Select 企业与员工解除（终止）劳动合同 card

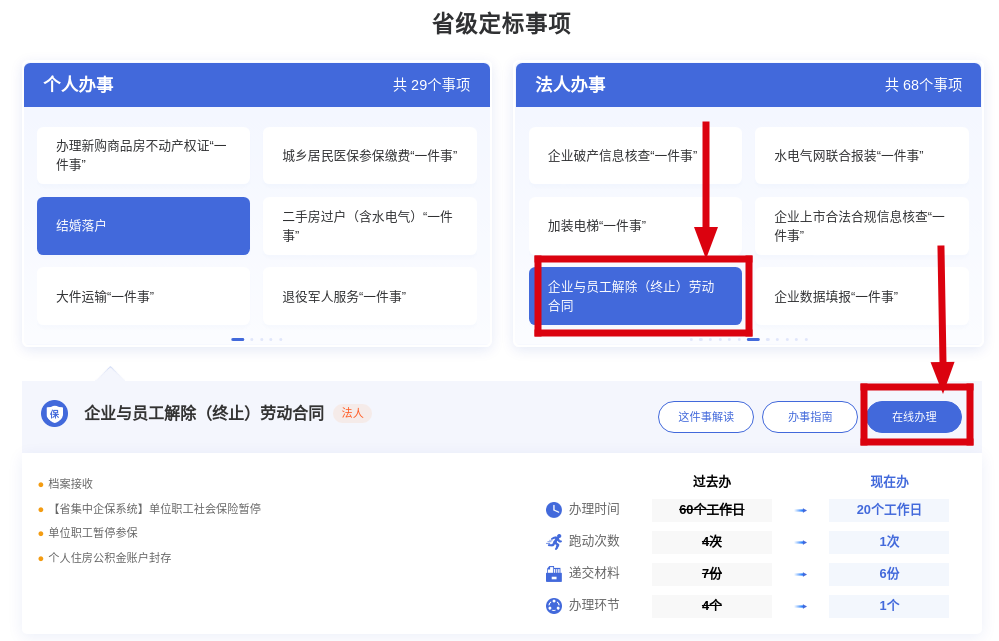click(x=635, y=296)
